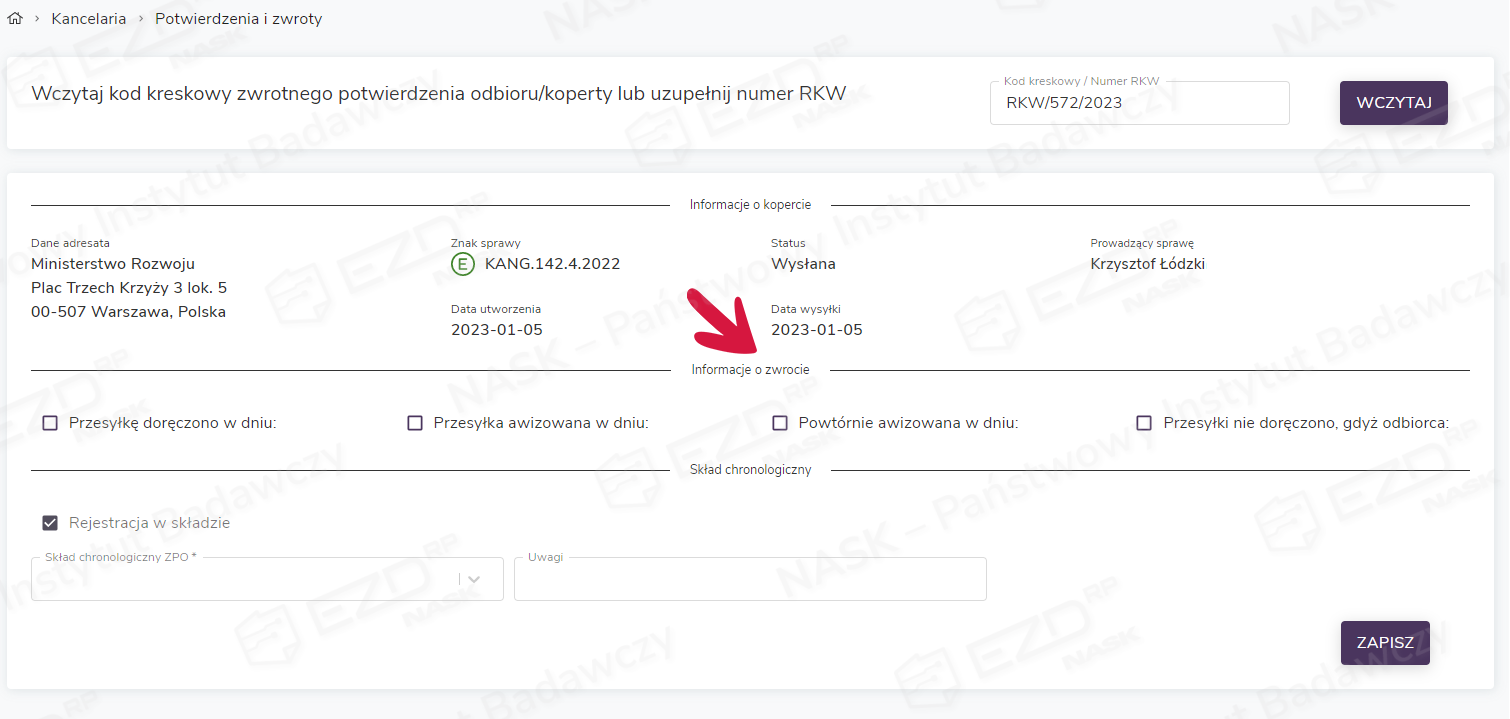Image resolution: width=1510 pixels, height=719 pixels.
Task: Save with the ZAPISZ button
Action: [1385, 643]
